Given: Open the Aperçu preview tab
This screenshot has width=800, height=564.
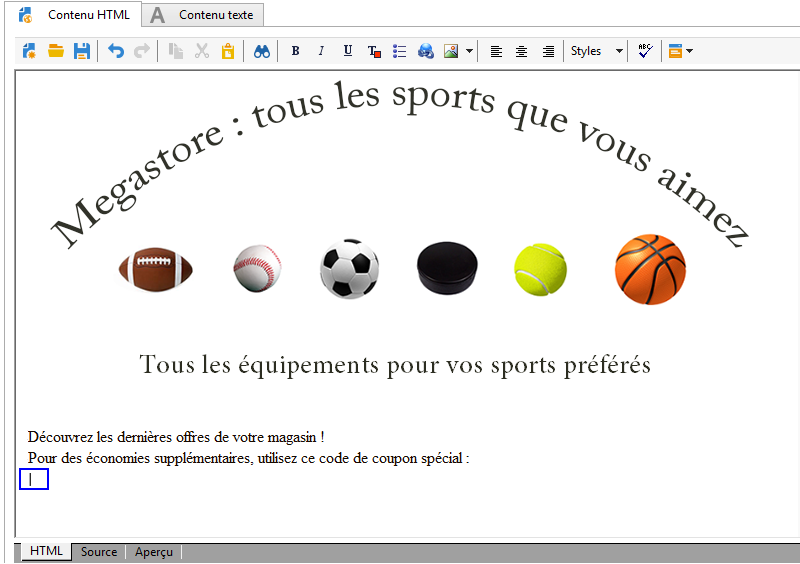Looking at the screenshot, I should point(154,552).
